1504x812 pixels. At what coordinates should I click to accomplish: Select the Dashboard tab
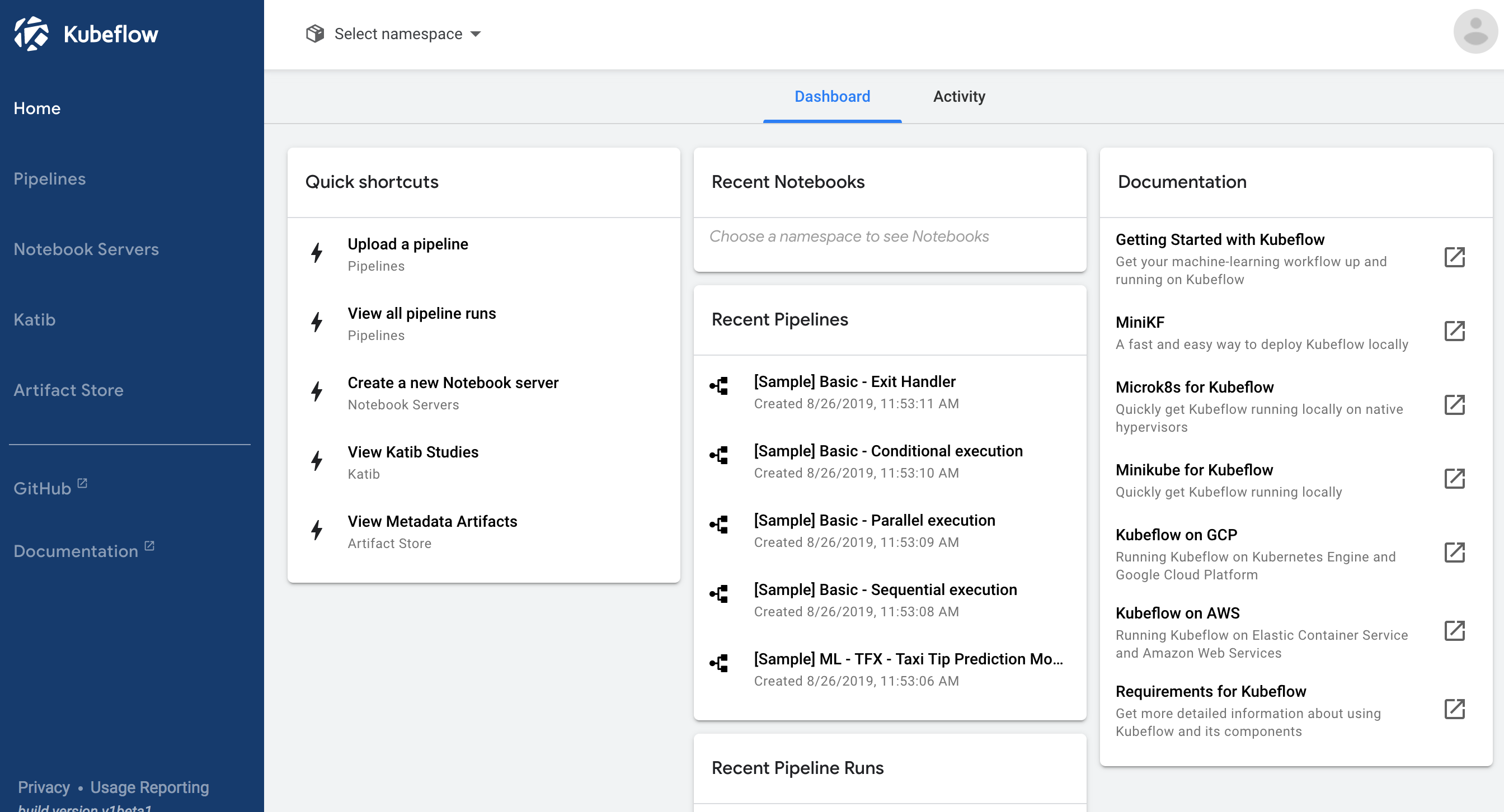pyautogui.click(x=832, y=96)
